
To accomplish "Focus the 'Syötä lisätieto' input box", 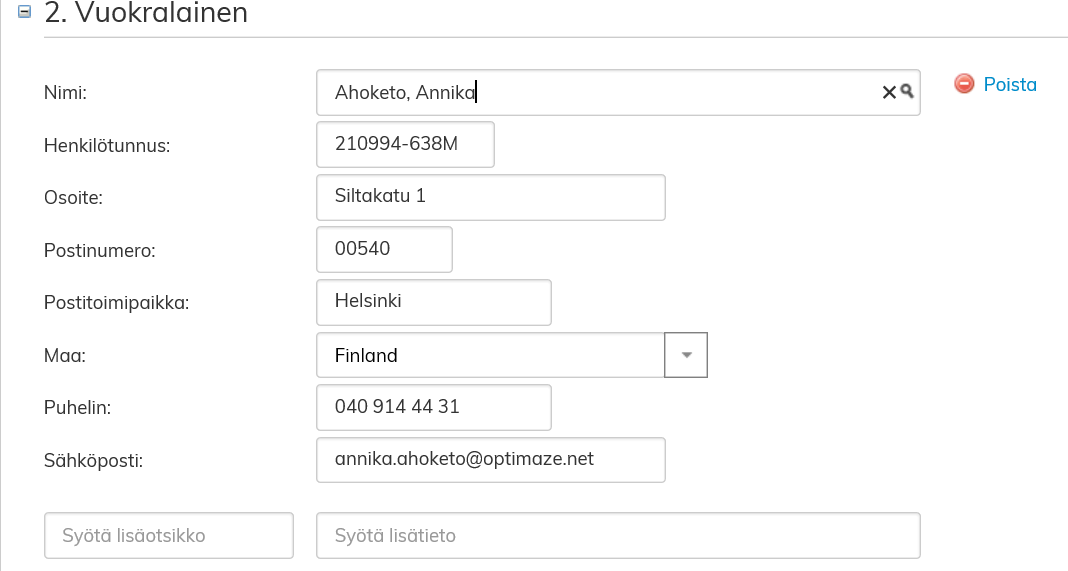I will click(618, 536).
